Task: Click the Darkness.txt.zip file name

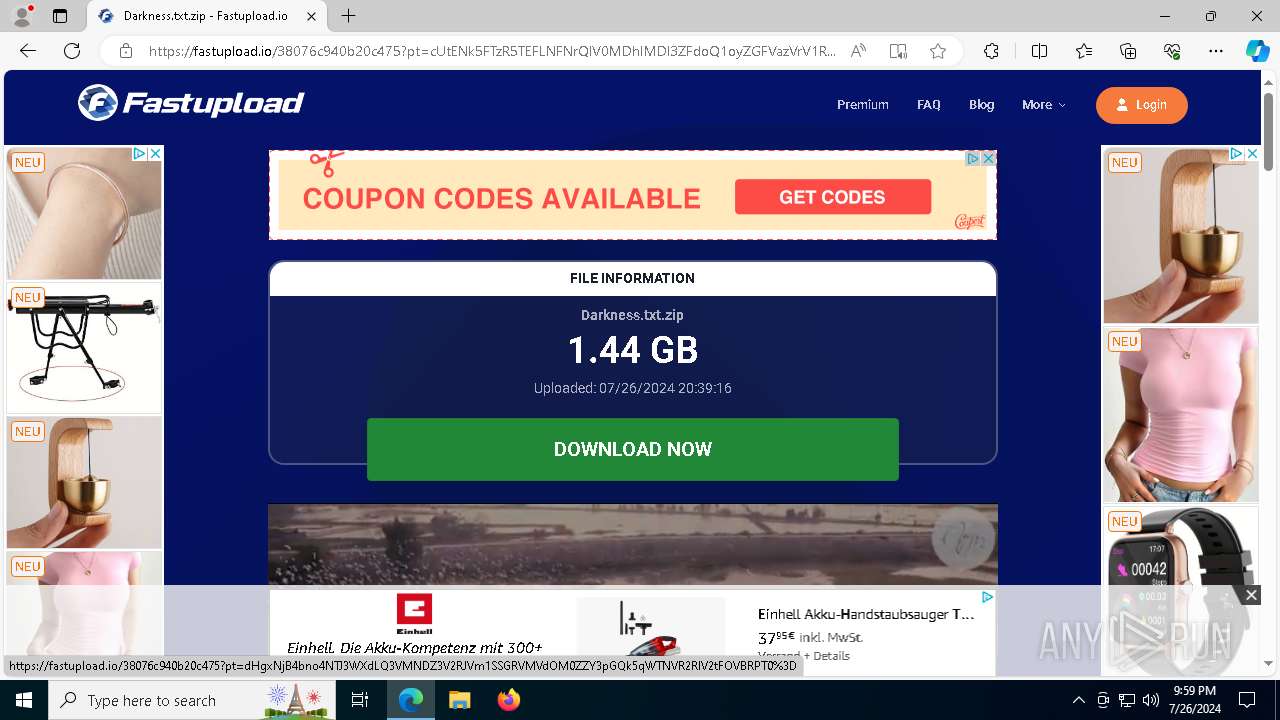Action: (x=632, y=315)
